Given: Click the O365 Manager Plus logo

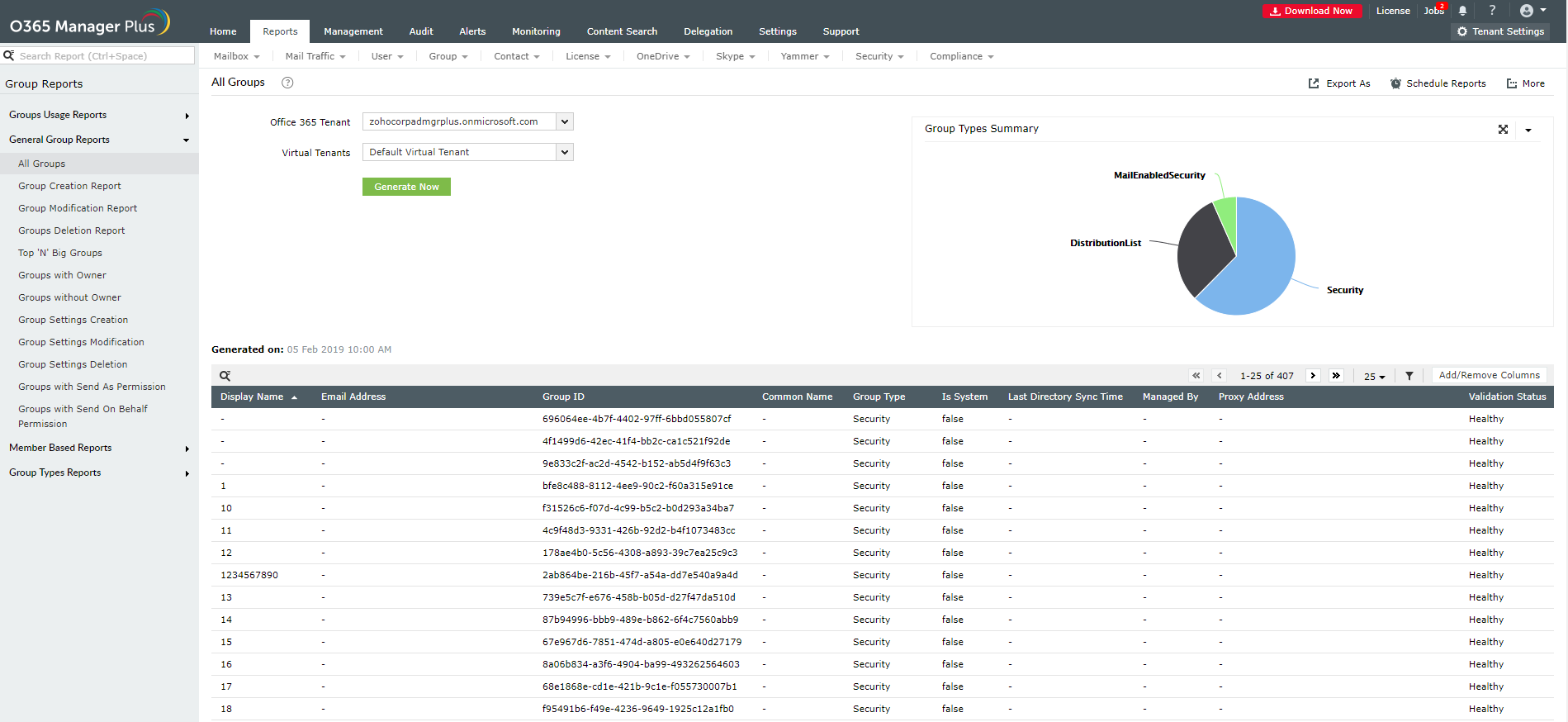Looking at the screenshot, I should pos(89,24).
